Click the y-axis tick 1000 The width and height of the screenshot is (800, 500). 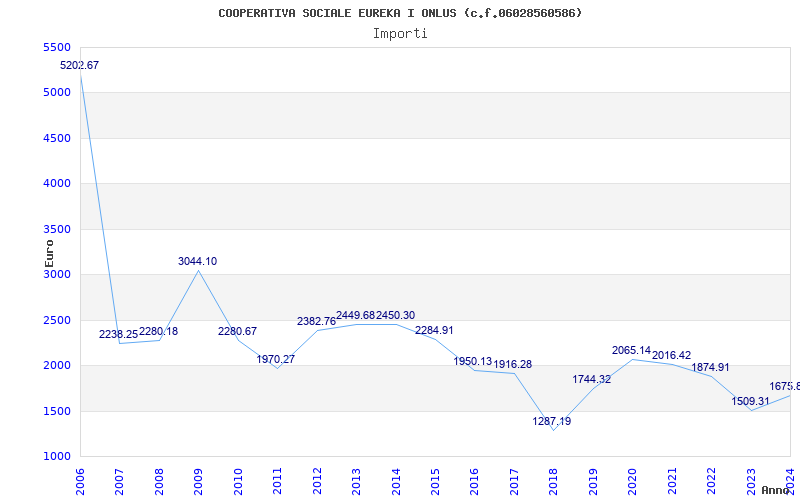tap(57, 457)
